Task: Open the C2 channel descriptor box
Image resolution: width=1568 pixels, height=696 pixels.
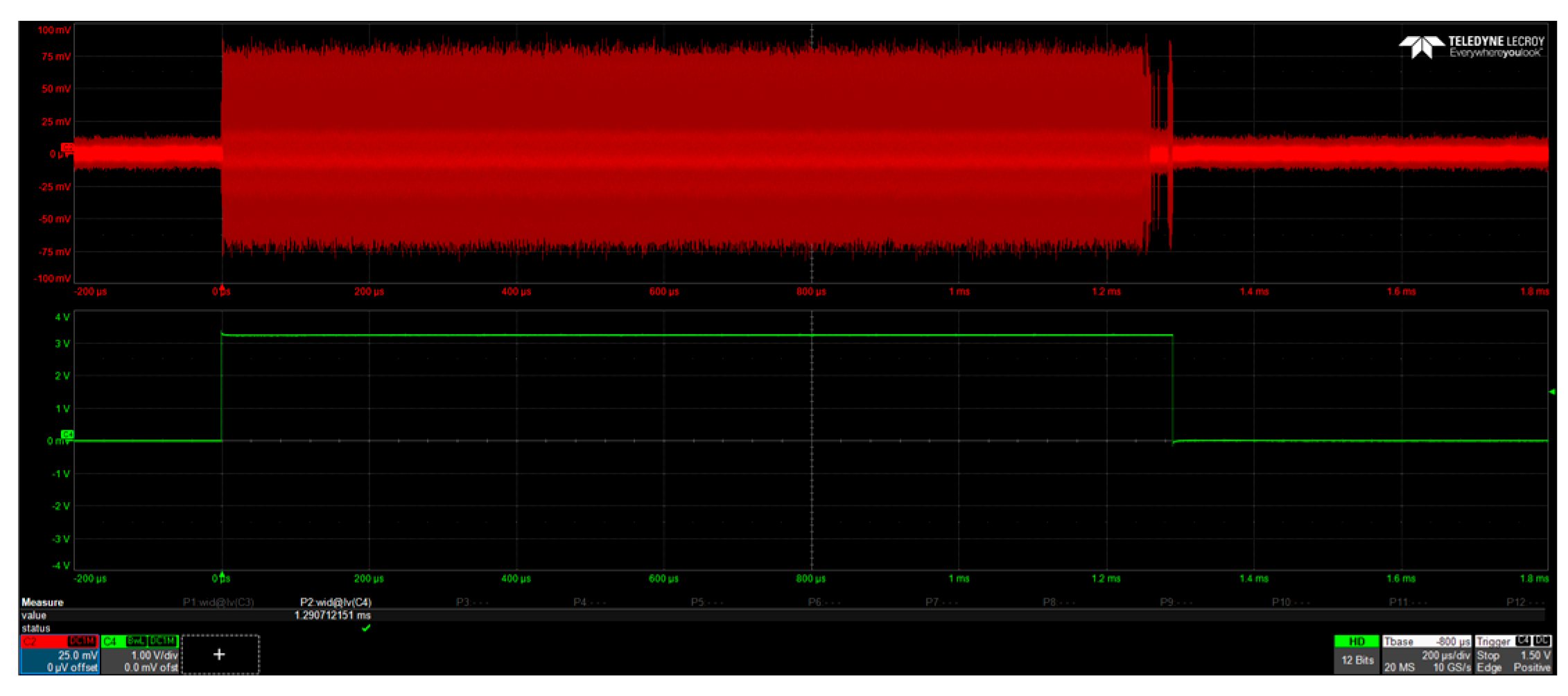Action: pos(60,654)
